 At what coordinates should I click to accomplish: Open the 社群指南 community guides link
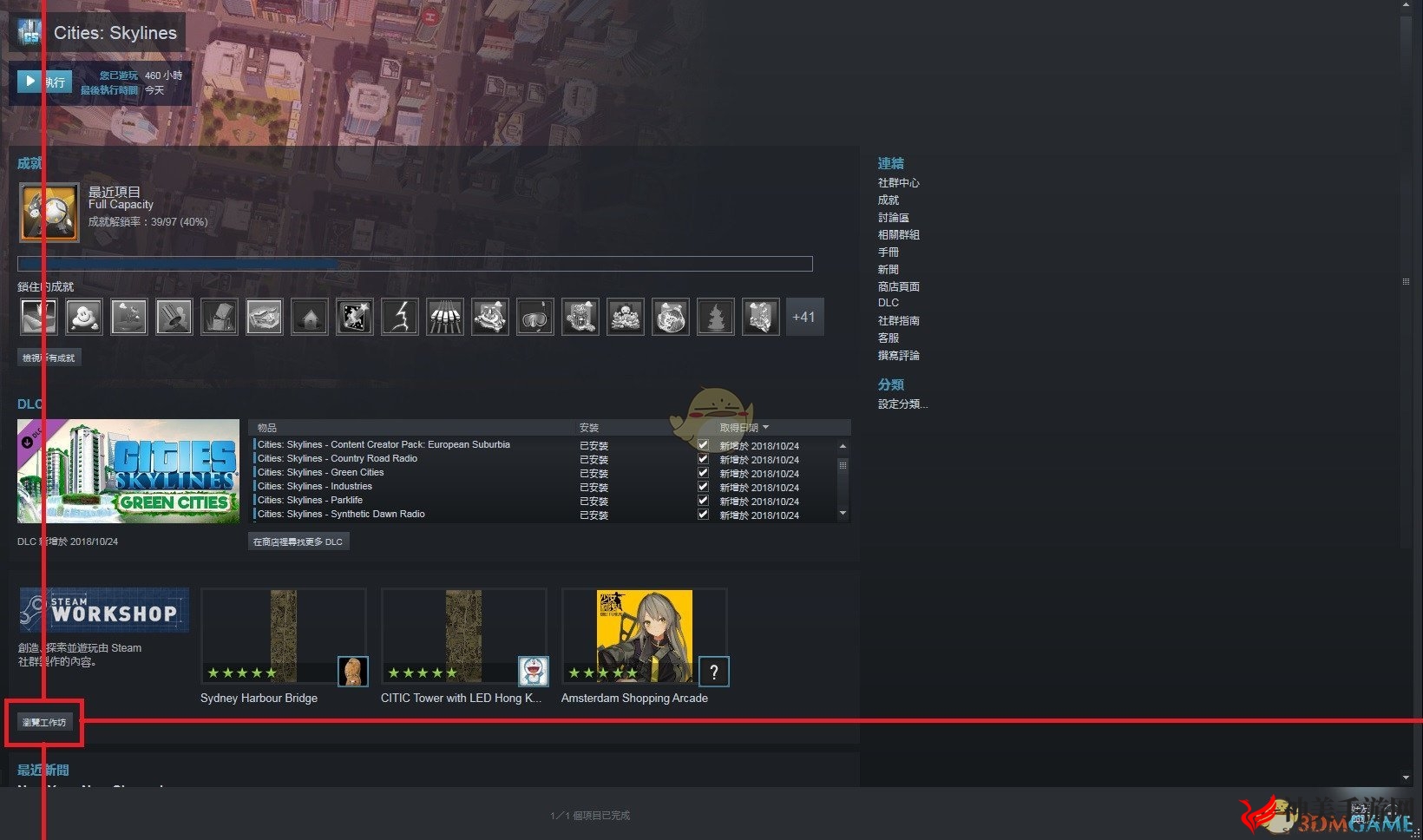point(898,321)
